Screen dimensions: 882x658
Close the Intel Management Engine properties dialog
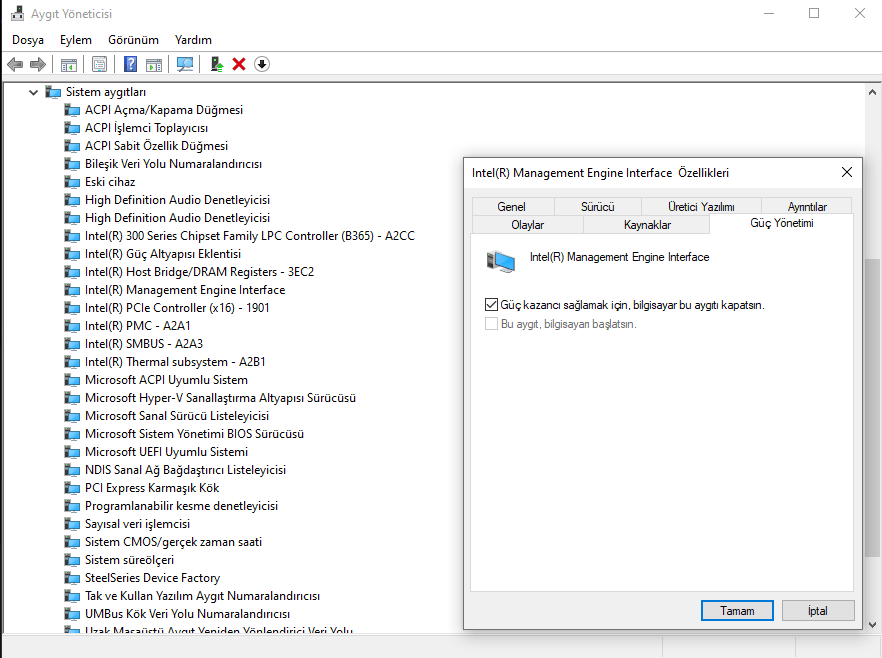point(847,173)
